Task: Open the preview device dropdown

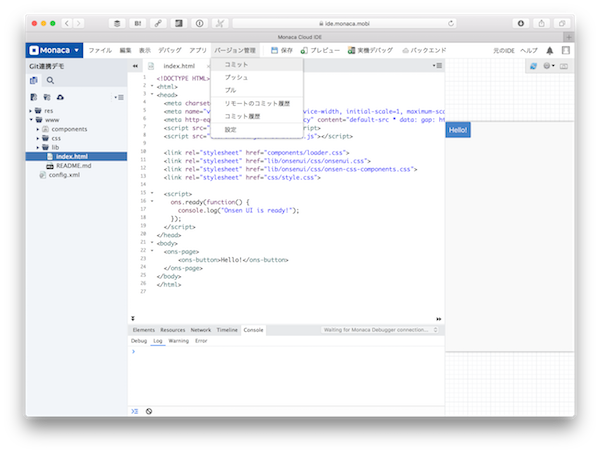Action: (x=549, y=66)
